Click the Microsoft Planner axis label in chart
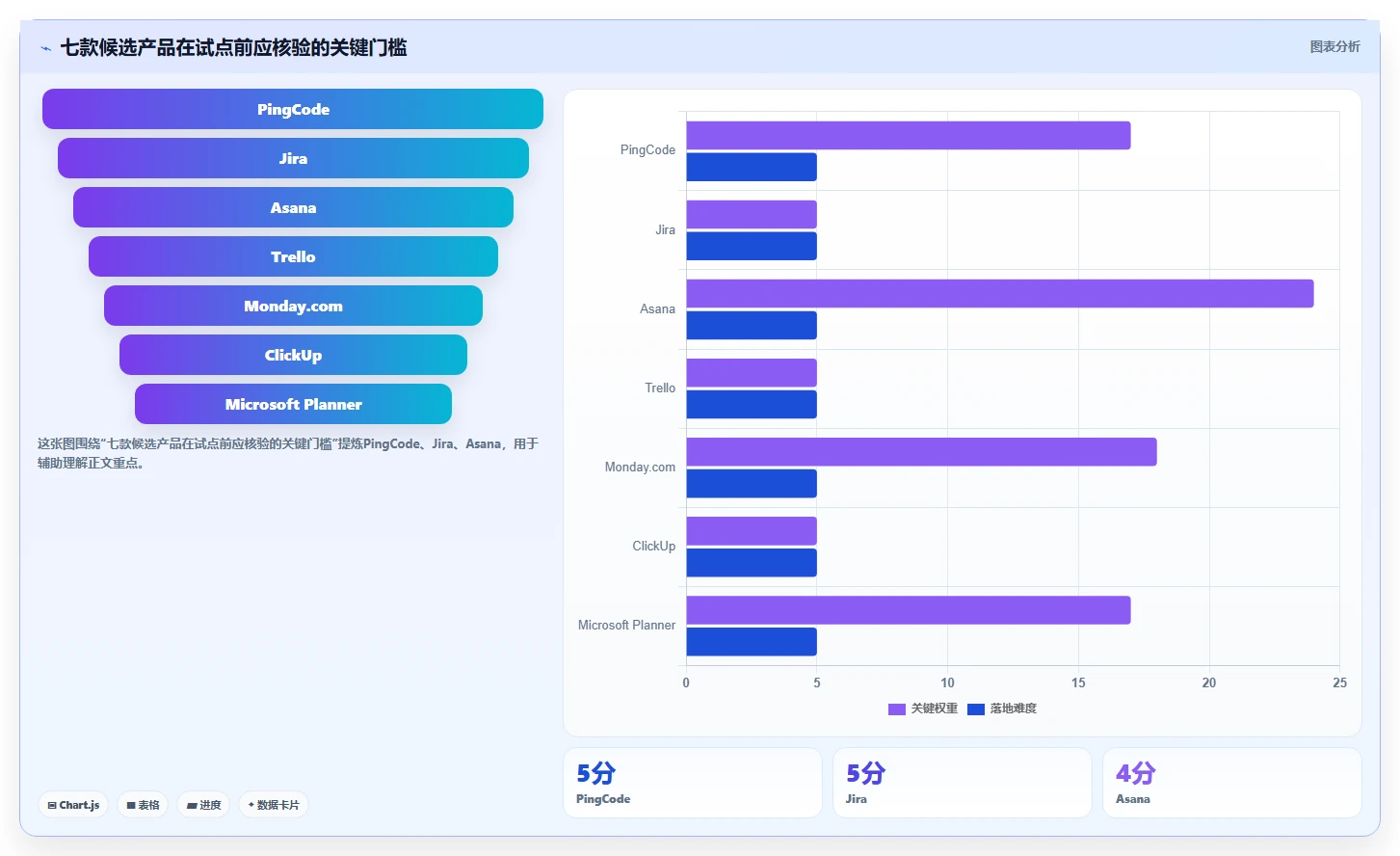Viewport: 1400px width, 856px height. point(626,626)
